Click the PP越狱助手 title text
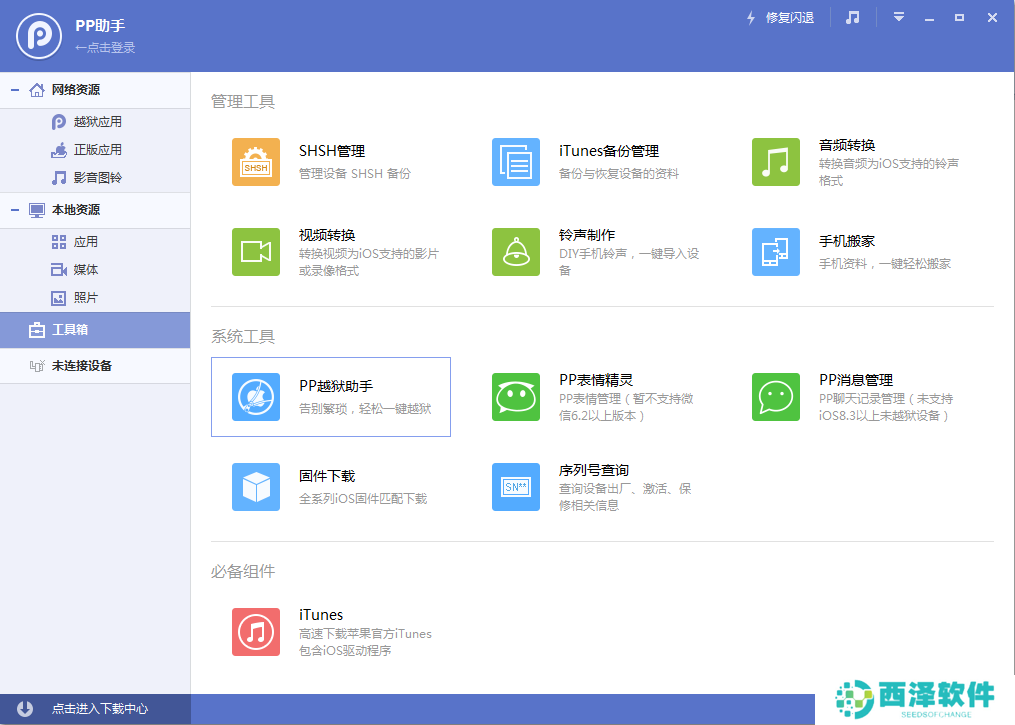The width and height of the screenshot is (1015, 725). pos(336,386)
